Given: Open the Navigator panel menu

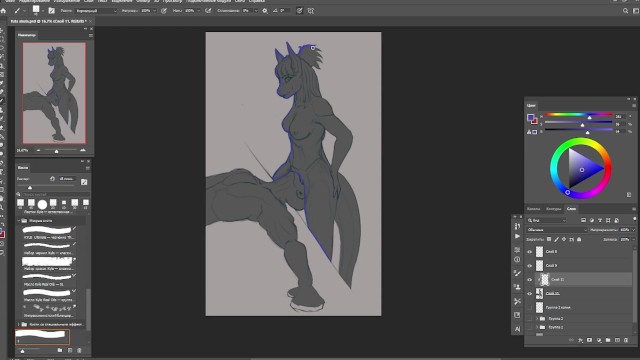Looking at the screenshot, I should coord(91,36).
